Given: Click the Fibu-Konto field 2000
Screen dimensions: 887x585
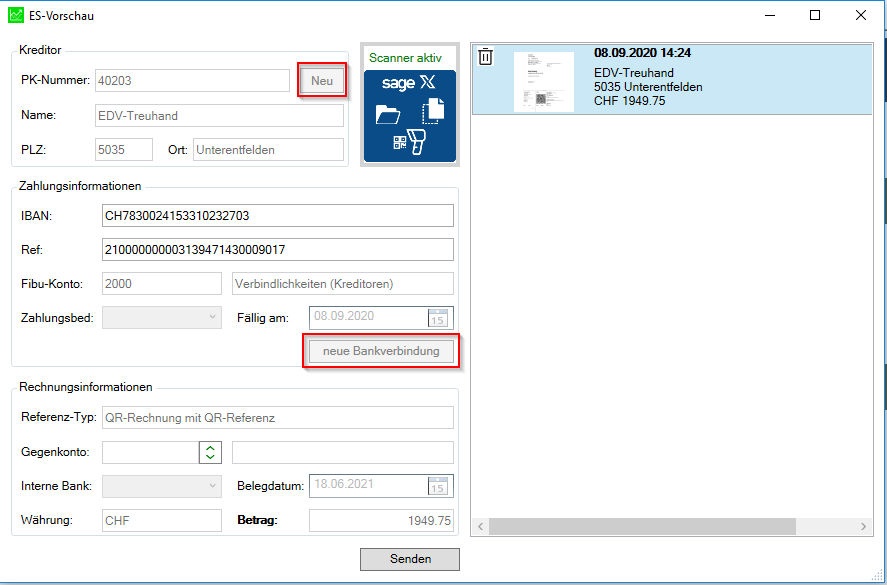Looking at the screenshot, I should [162, 283].
